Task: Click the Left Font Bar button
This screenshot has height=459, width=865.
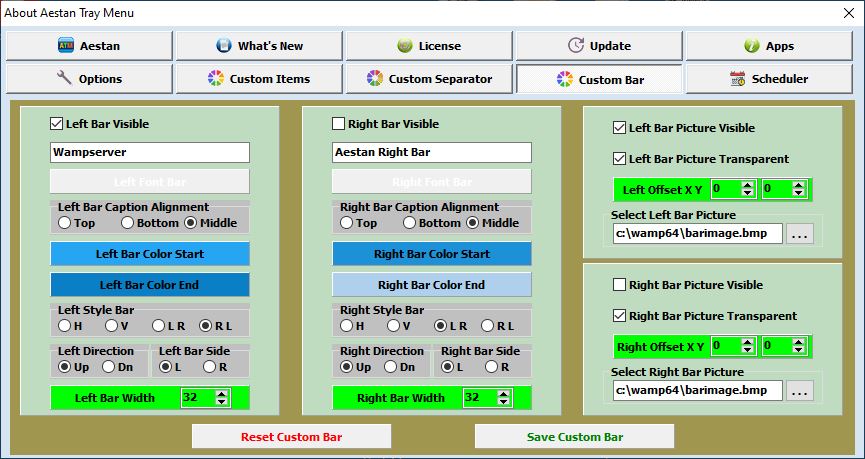Action: click(x=150, y=182)
